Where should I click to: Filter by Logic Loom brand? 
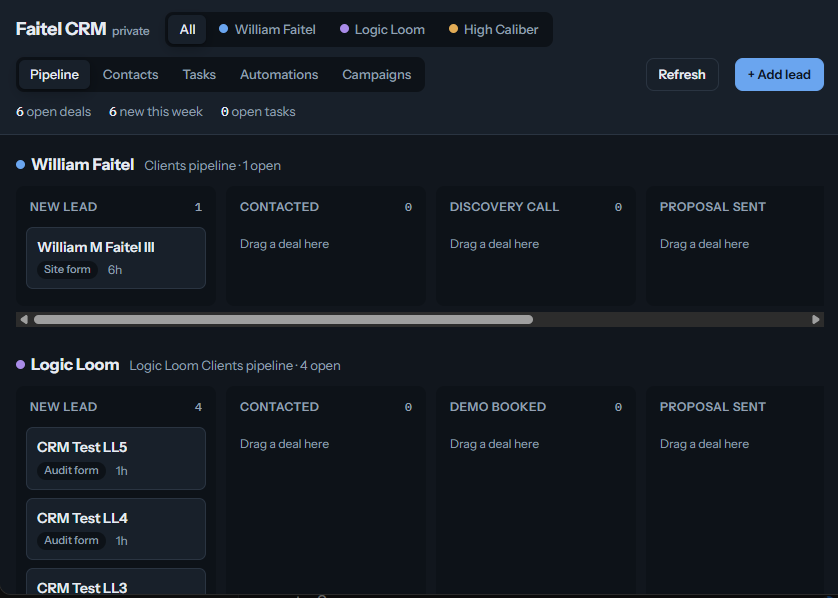383,29
